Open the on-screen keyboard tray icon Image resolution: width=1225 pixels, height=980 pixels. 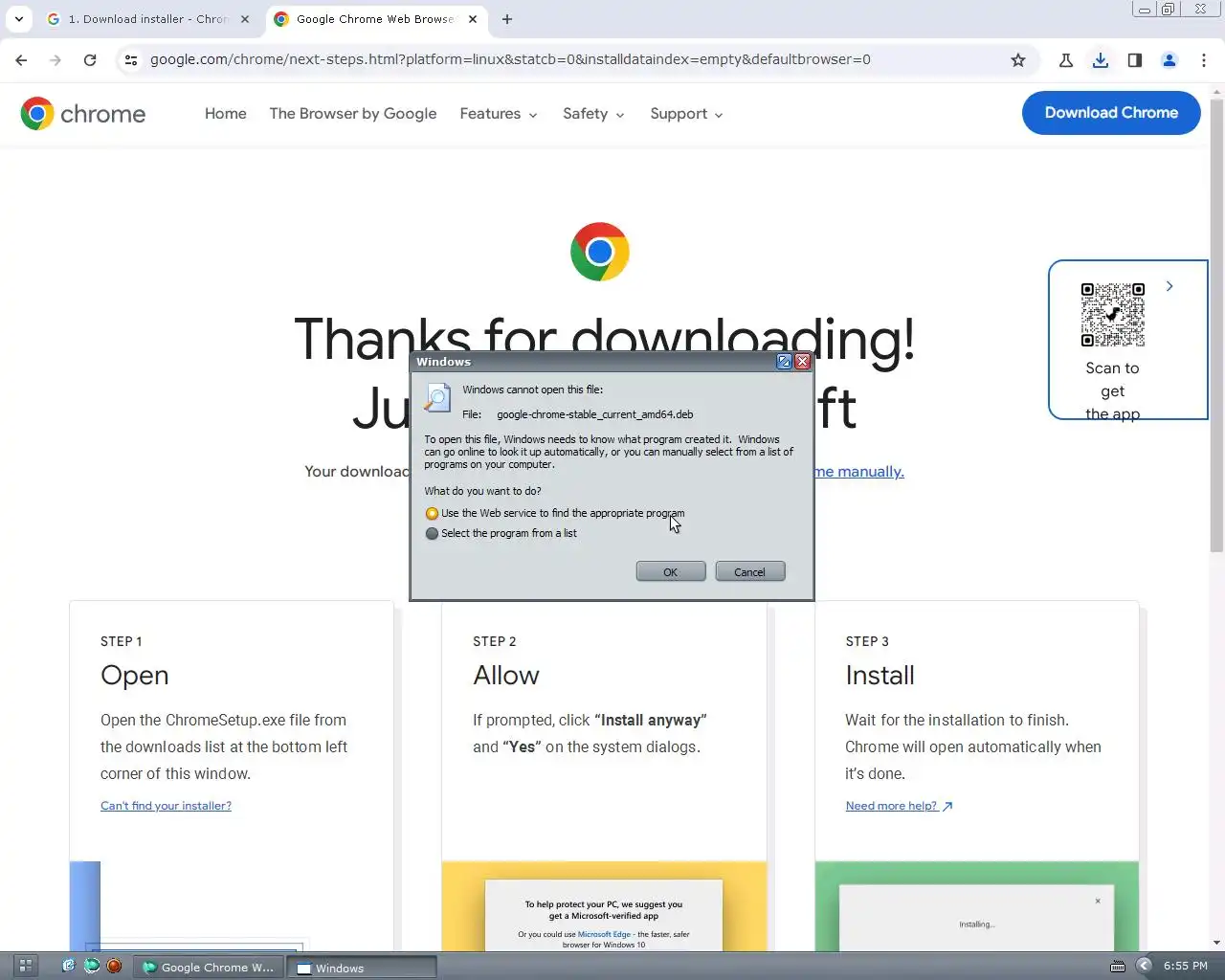pyautogui.click(x=1118, y=967)
